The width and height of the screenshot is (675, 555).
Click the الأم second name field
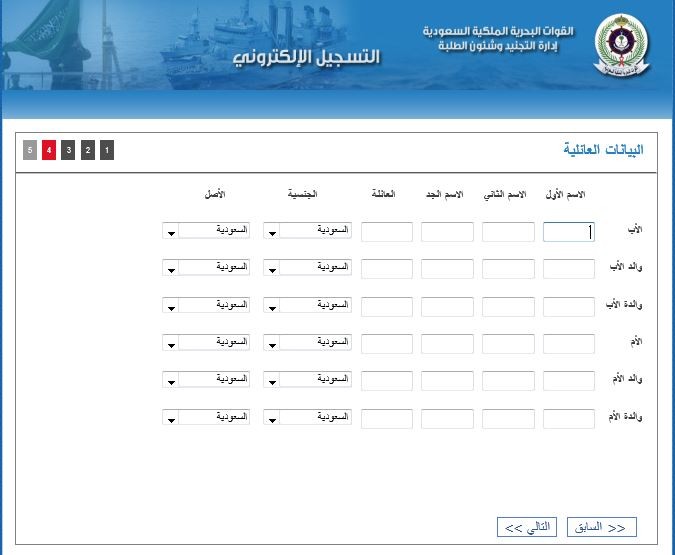click(508, 344)
